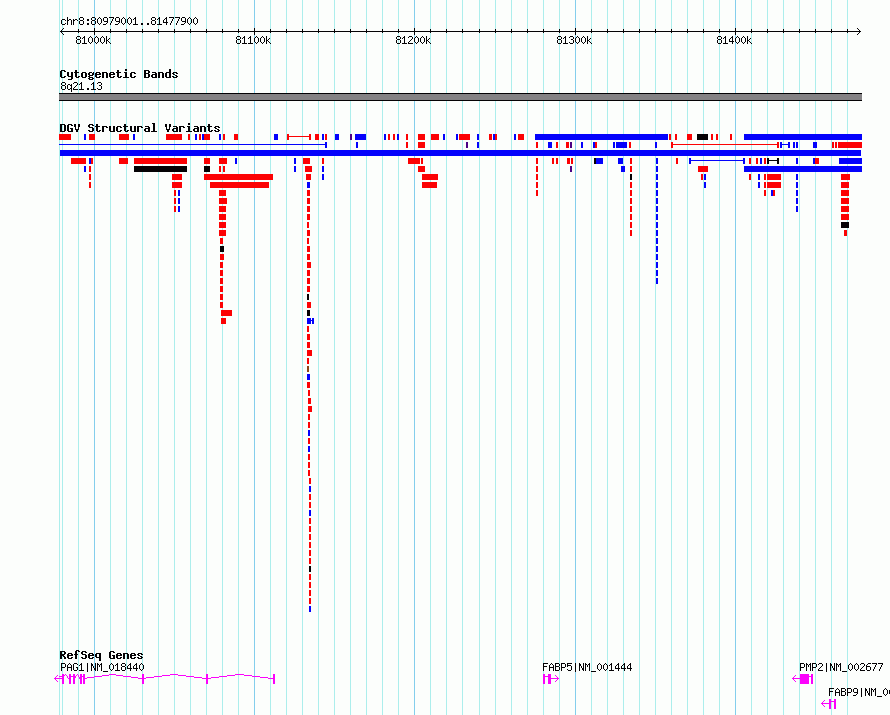Click the black square in the far-right red stack
890x715 pixels.
(845, 225)
